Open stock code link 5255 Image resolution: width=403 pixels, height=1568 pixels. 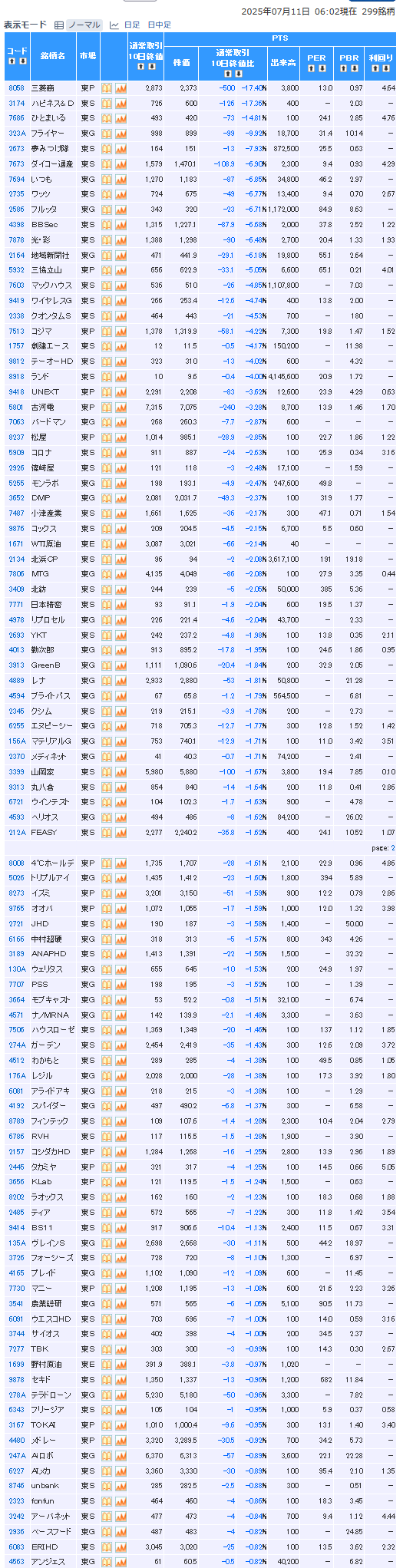coord(16,484)
